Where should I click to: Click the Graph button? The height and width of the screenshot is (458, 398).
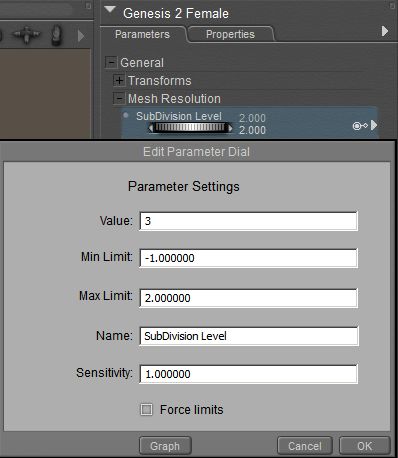[x=165, y=446]
